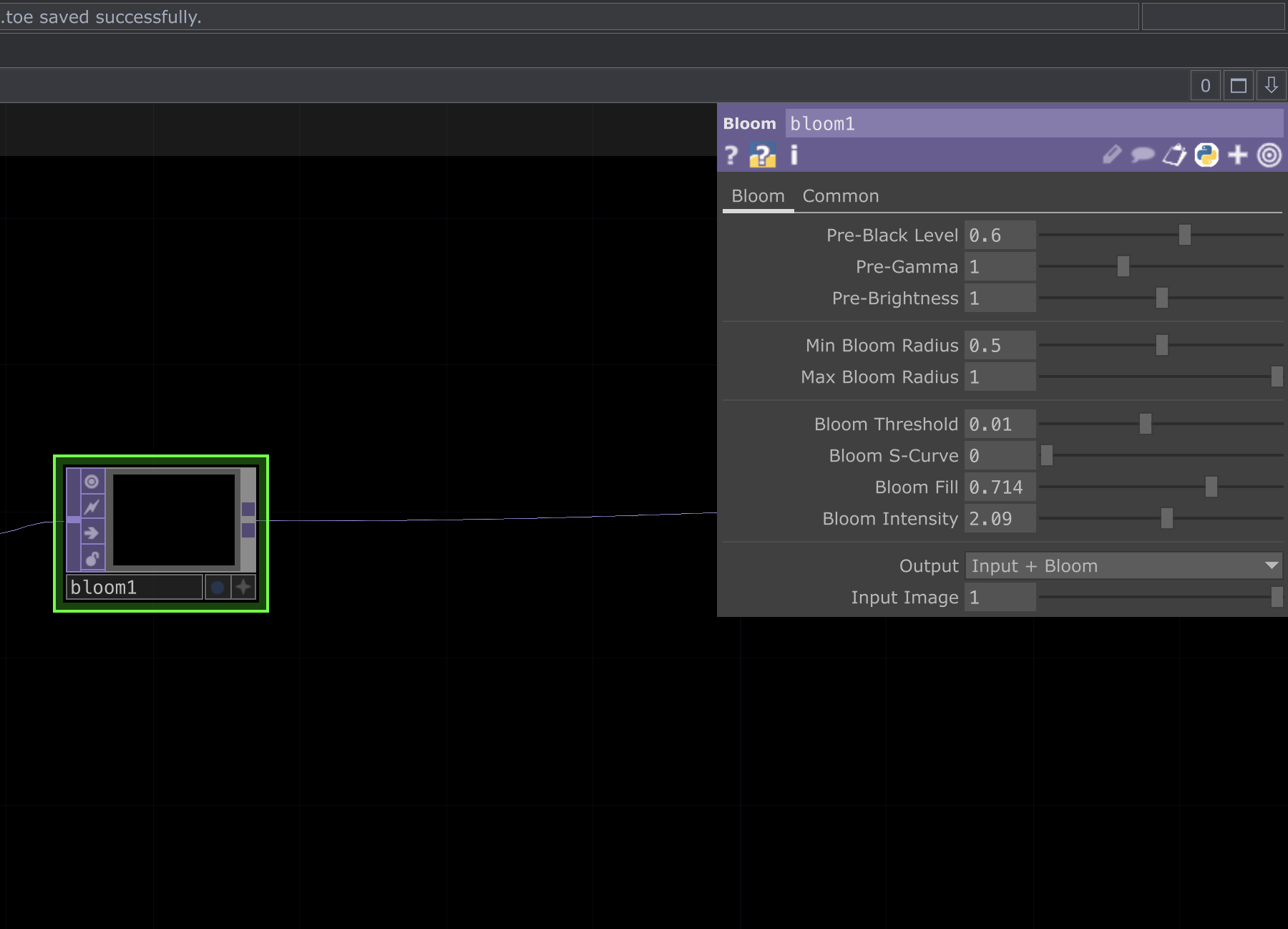Toggle the blue display flag on bloom1
Image resolution: width=1288 pixels, height=929 pixels.
click(218, 588)
